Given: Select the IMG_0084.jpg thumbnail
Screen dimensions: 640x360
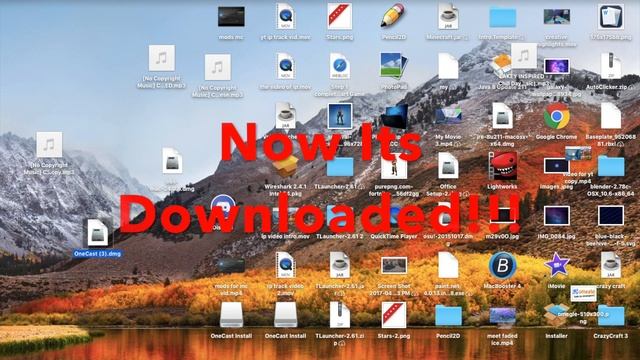Looking at the screenshot, I should point(556,216).
